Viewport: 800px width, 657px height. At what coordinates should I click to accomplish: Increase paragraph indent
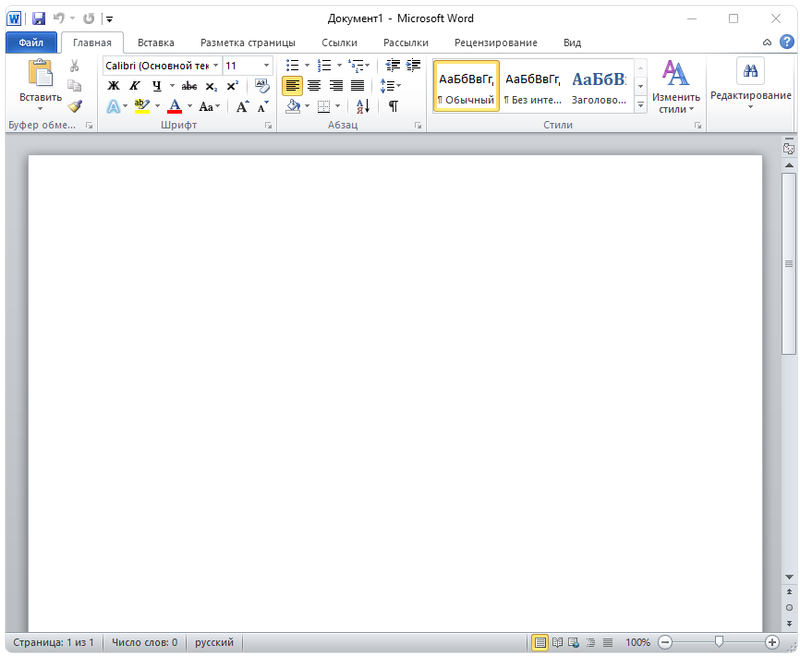413,65
